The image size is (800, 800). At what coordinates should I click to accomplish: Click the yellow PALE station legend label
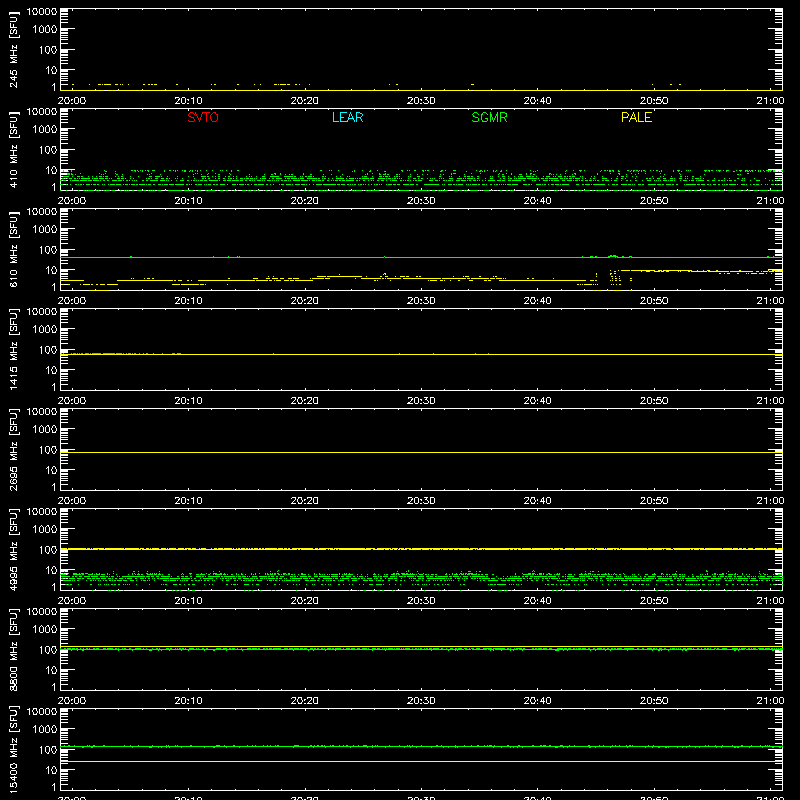point(636,117)
